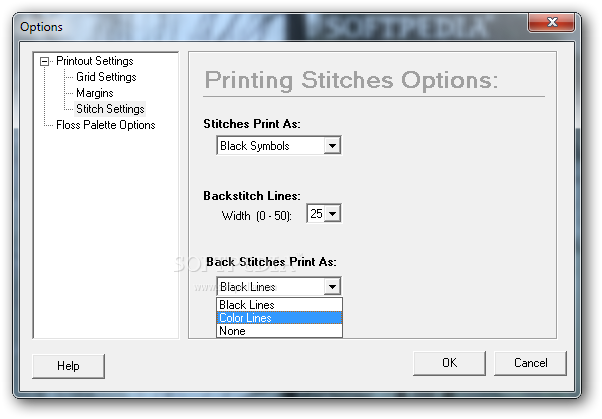
Task: Open Margins settings page
Action: pyautogui.click(x=95, y=93)
